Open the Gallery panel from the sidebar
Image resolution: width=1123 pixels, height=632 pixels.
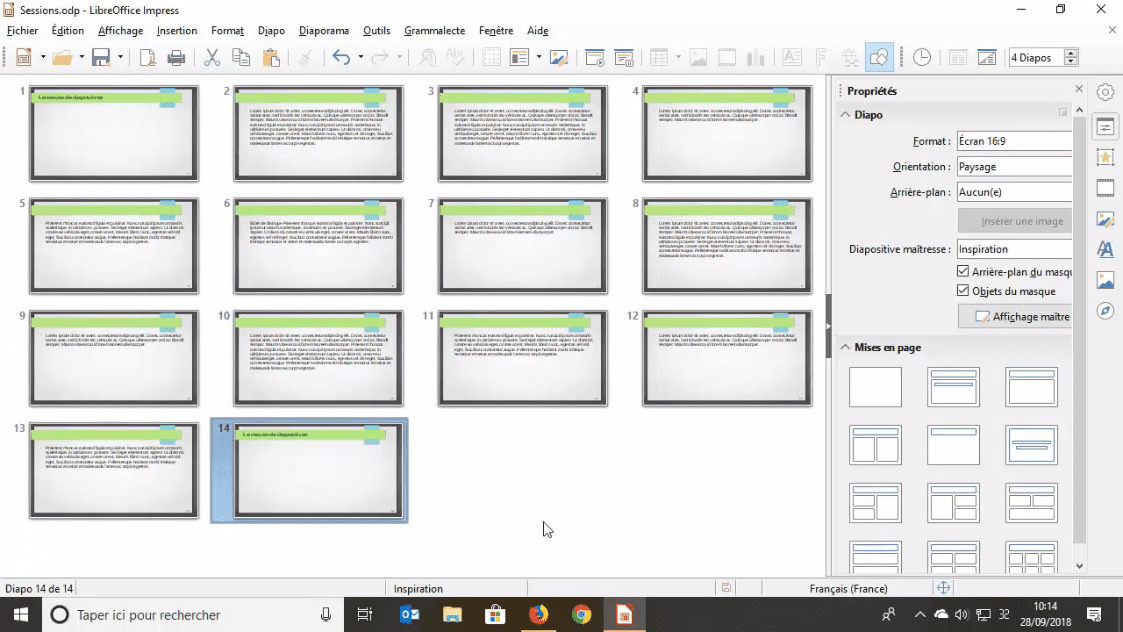pos(1105,280)
